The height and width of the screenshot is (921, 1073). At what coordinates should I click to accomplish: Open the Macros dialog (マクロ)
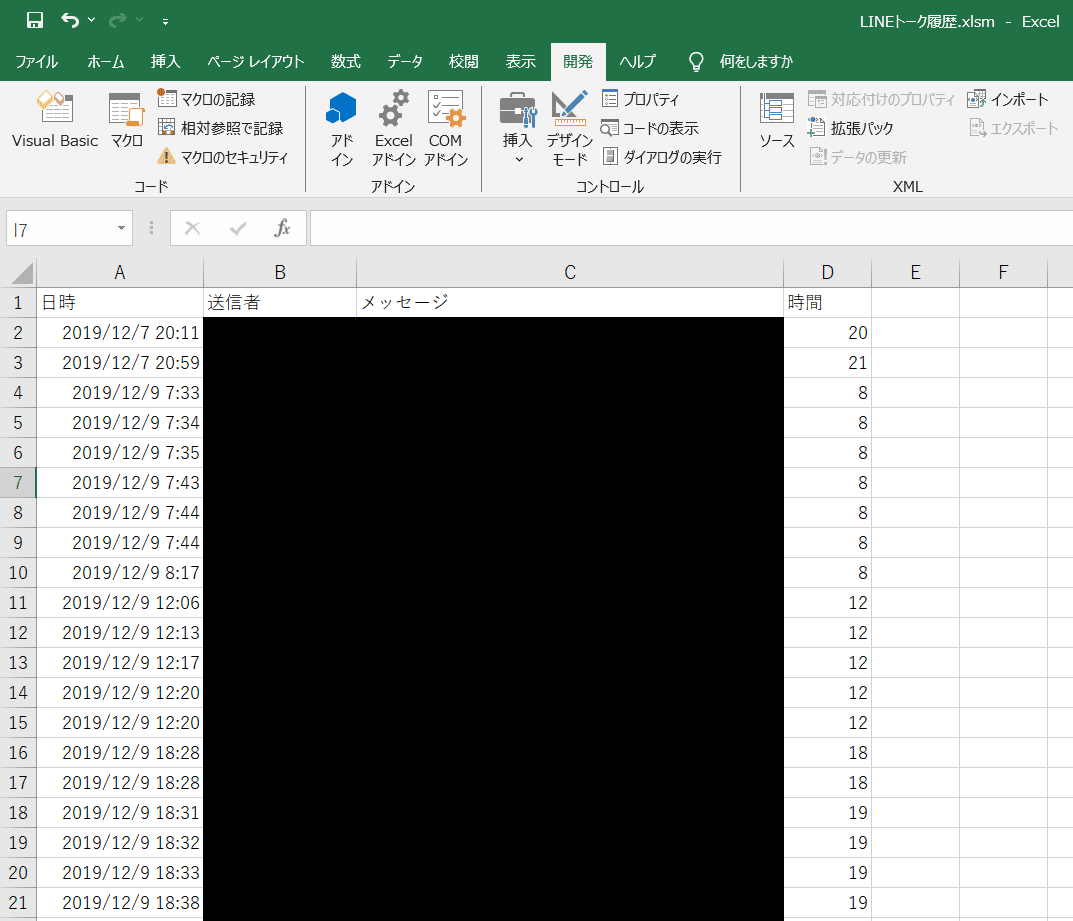127,120
